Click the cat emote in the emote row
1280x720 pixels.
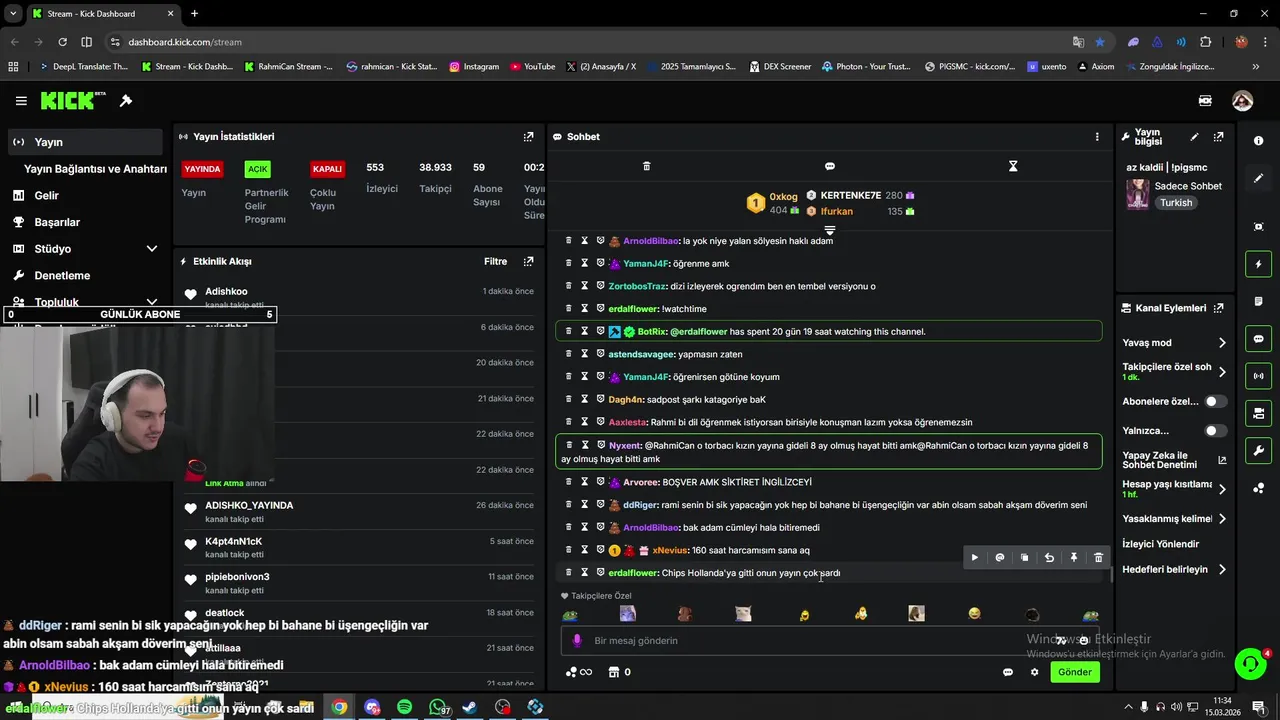coord(743,614)
